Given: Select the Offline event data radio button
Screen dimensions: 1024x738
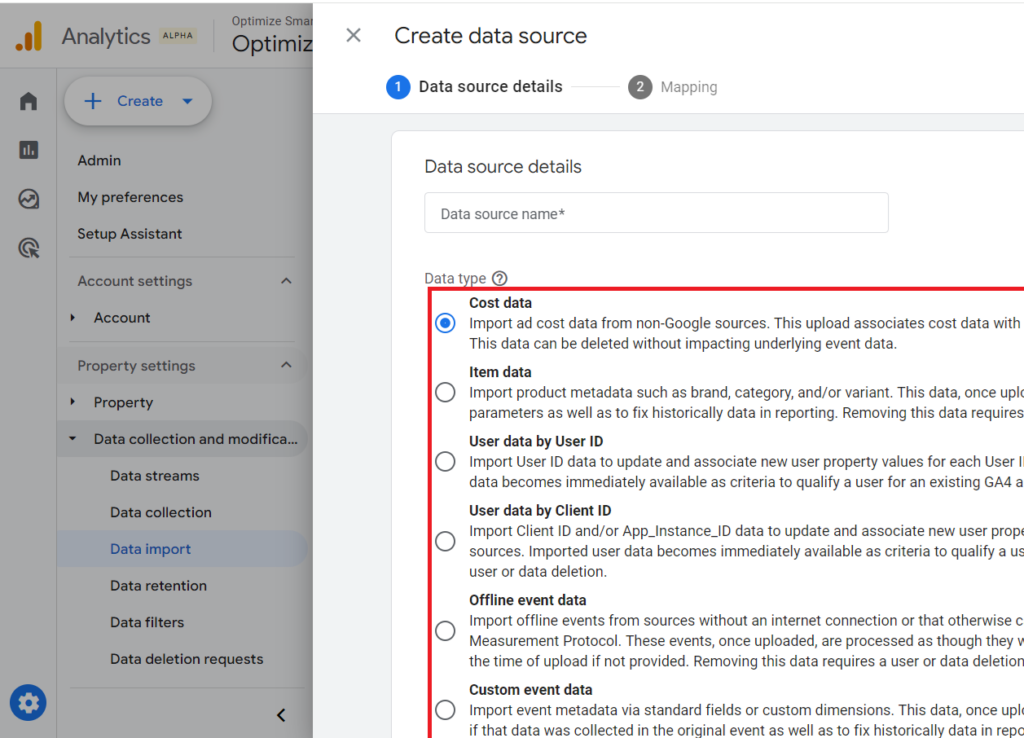Looking at the screenshot, I should click(445, 631).
